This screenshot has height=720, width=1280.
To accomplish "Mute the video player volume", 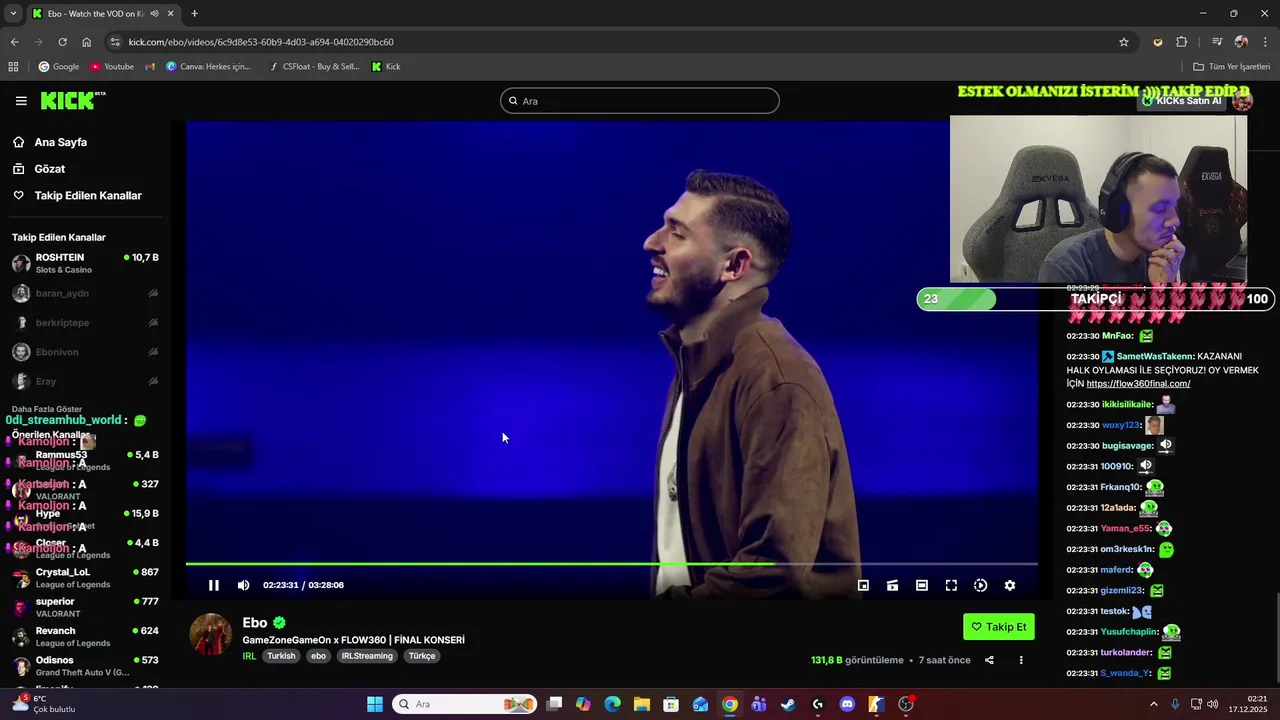I will tap(243, 585).
